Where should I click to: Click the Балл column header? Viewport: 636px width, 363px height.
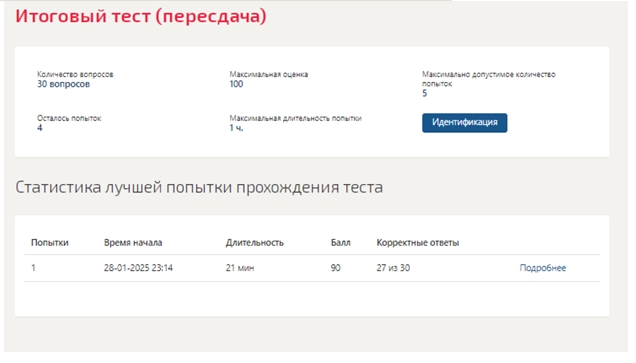(x=341, y=243)
